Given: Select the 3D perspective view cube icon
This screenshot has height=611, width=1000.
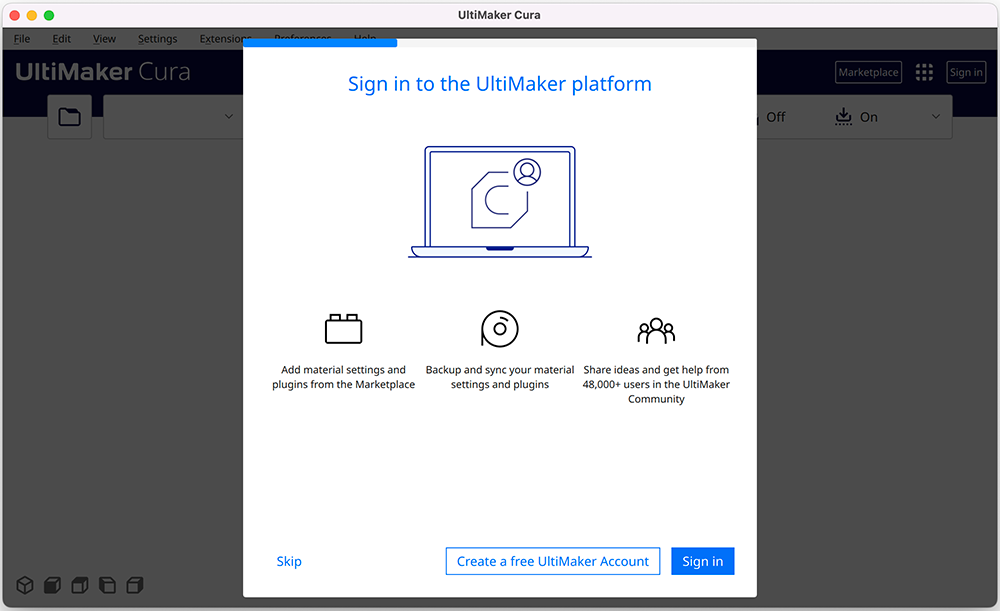Looking at the screenshot, I should pos(25,585).
